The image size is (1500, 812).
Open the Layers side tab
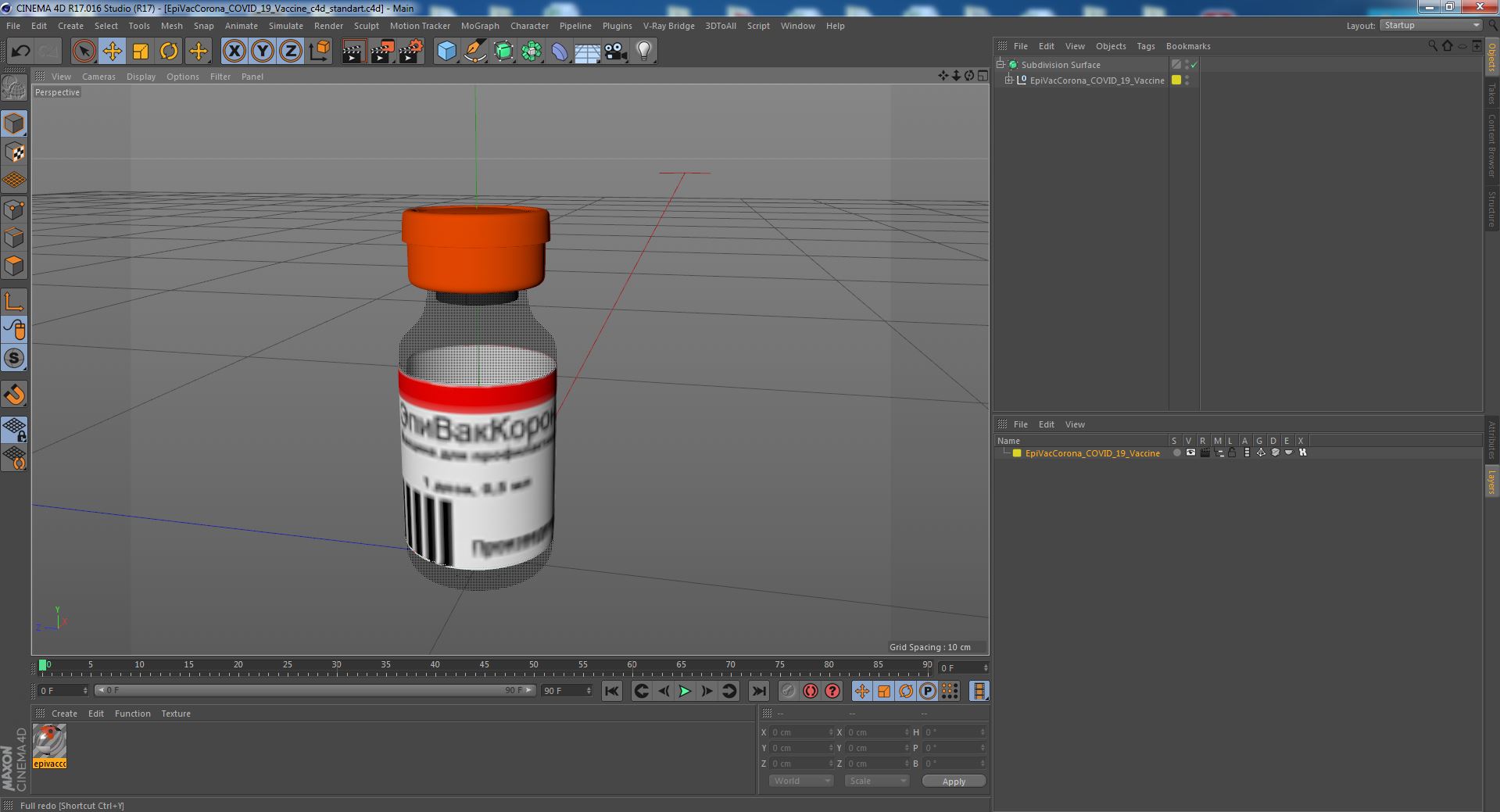(x=1492, y=481)
